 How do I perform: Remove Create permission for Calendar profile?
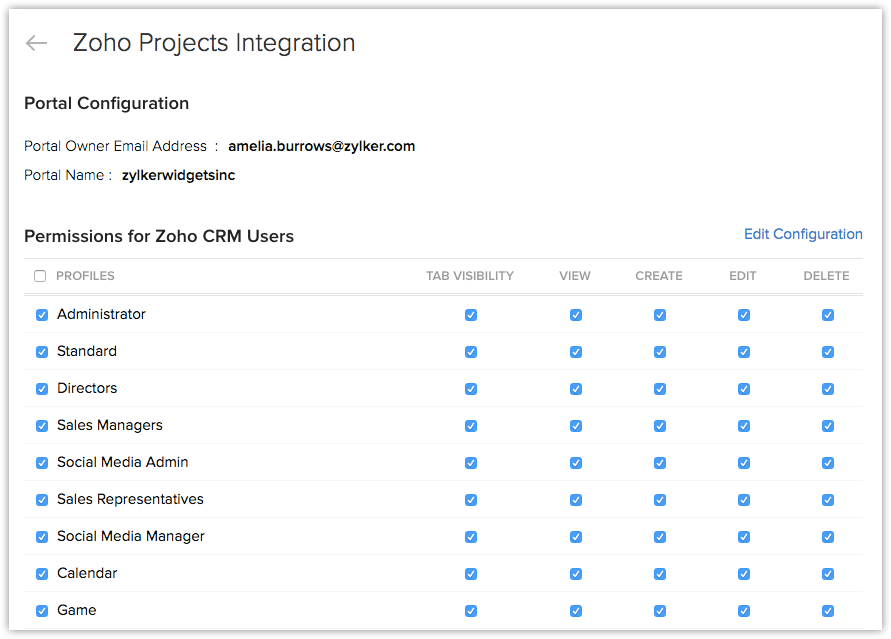pyautogui.click(x=660, y=574)
